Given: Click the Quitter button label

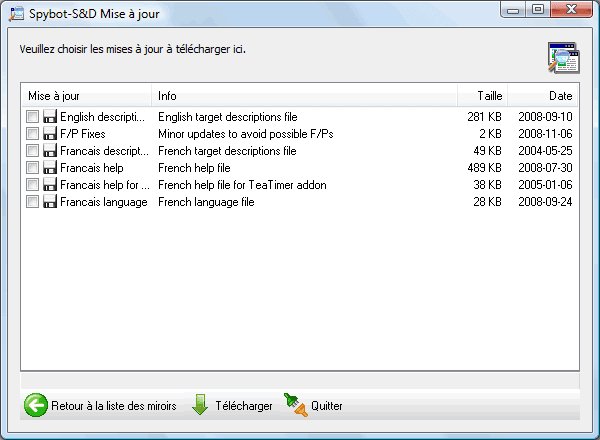Looking at the screenshot, I should pos(326,406).
